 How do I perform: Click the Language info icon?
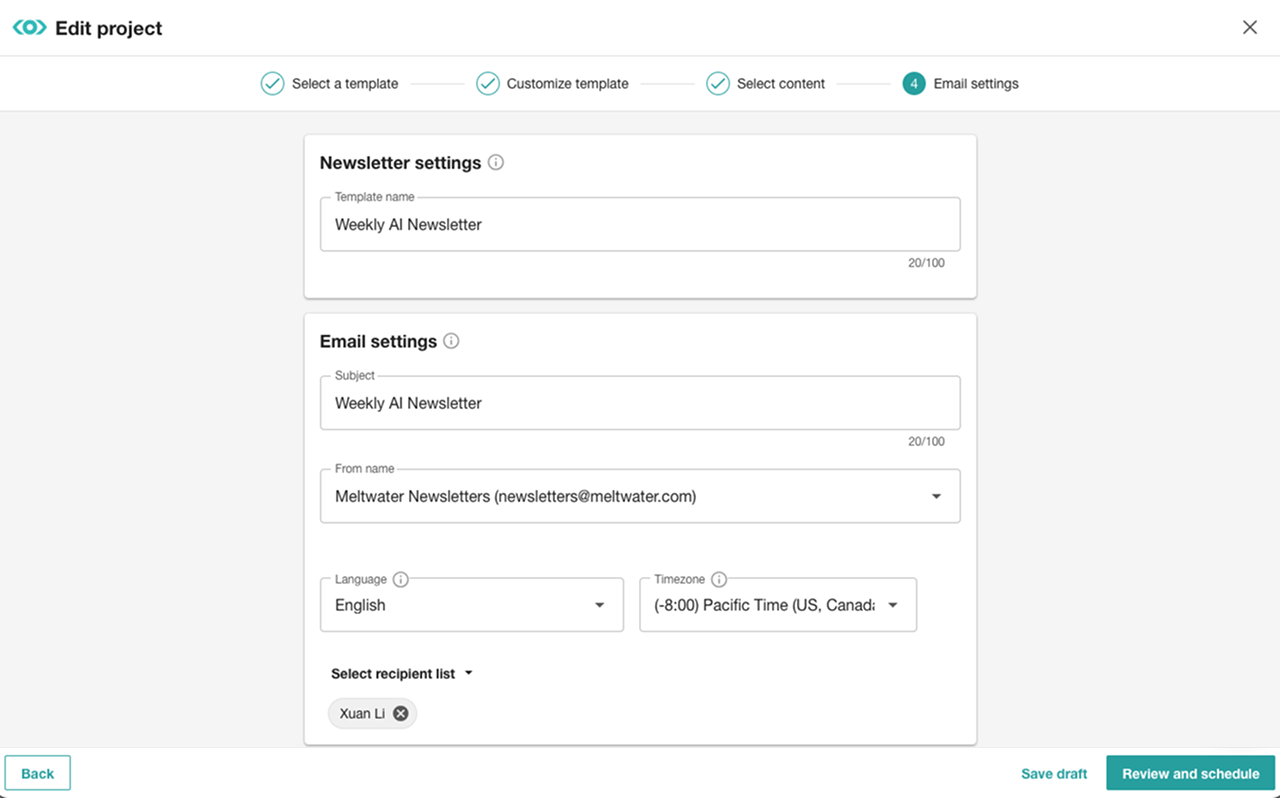[x=399, y=579]
